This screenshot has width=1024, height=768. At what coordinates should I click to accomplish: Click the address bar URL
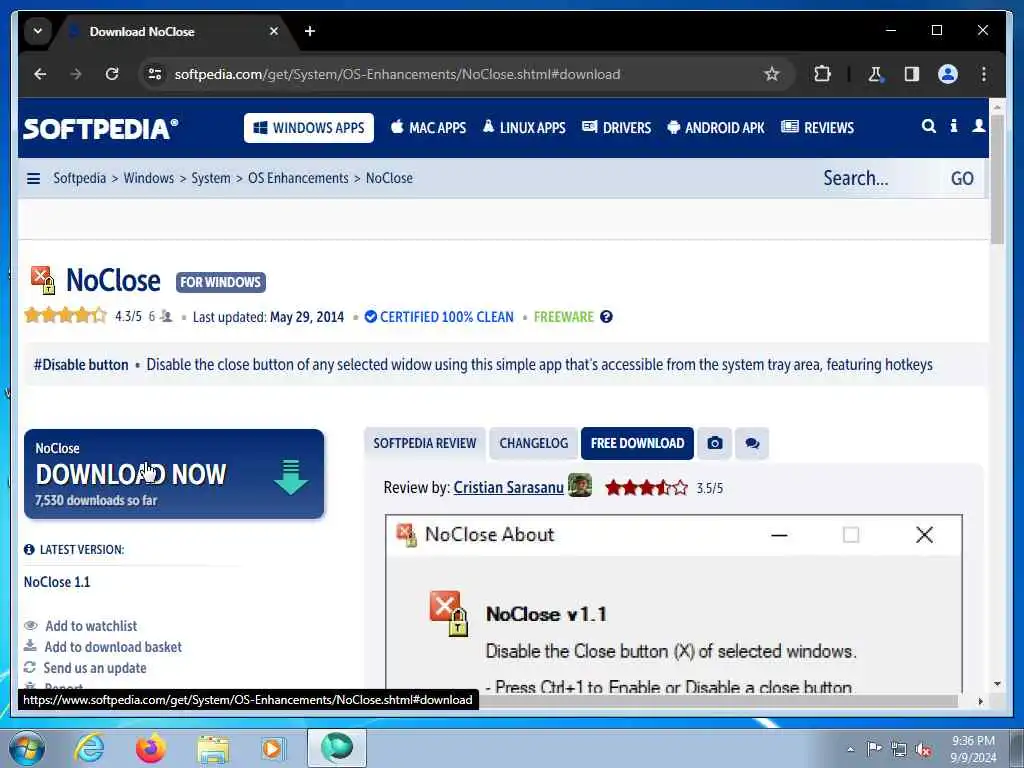397,74
